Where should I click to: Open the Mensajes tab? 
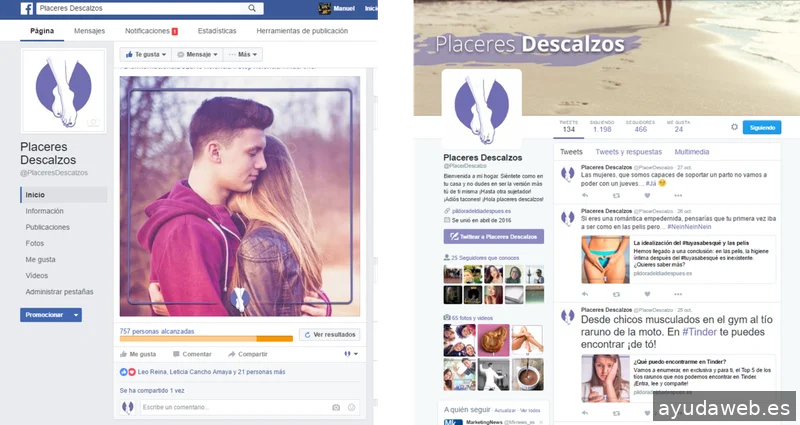pos(89,31)
